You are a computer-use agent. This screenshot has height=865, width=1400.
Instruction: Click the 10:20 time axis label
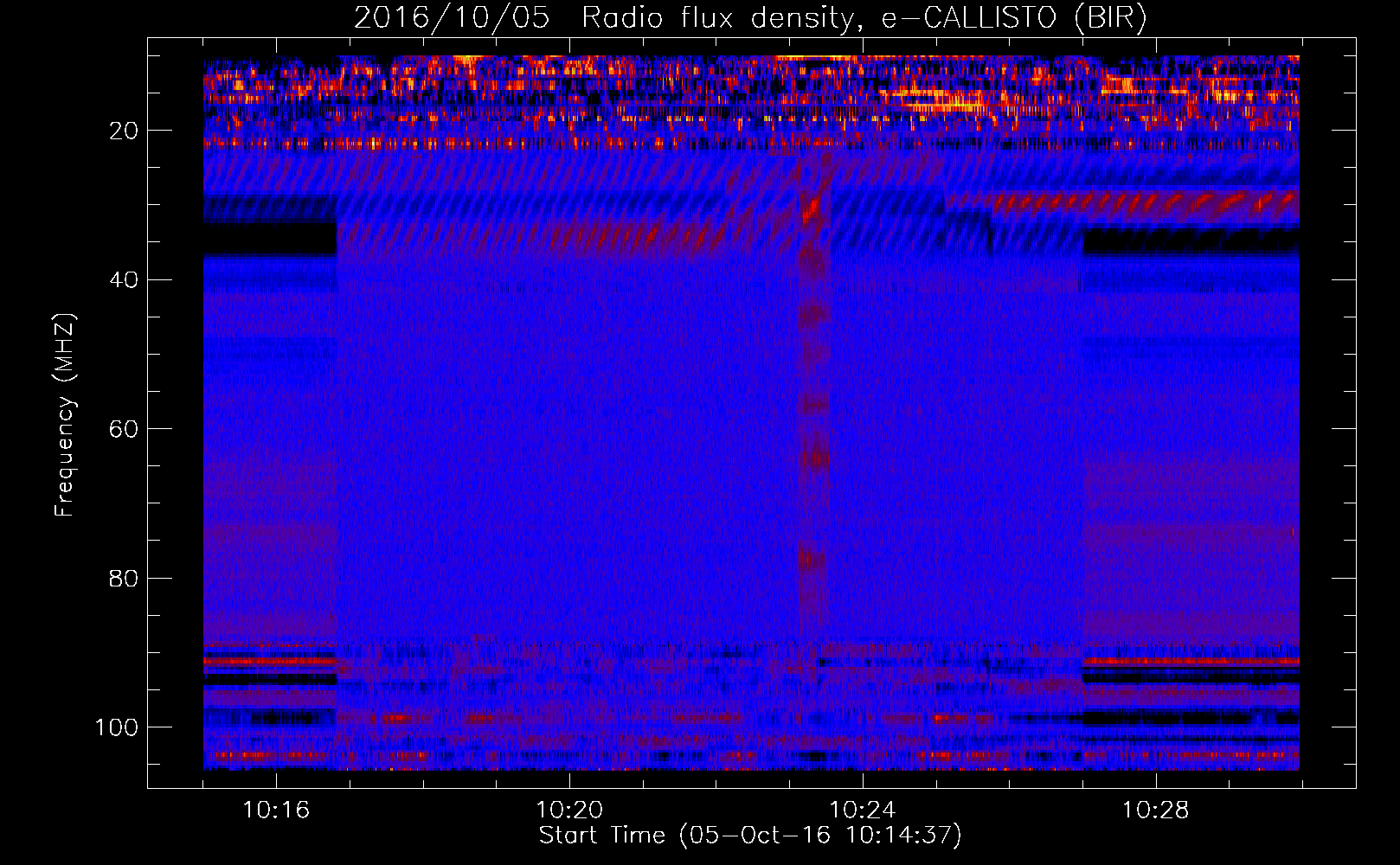(569, 811)
